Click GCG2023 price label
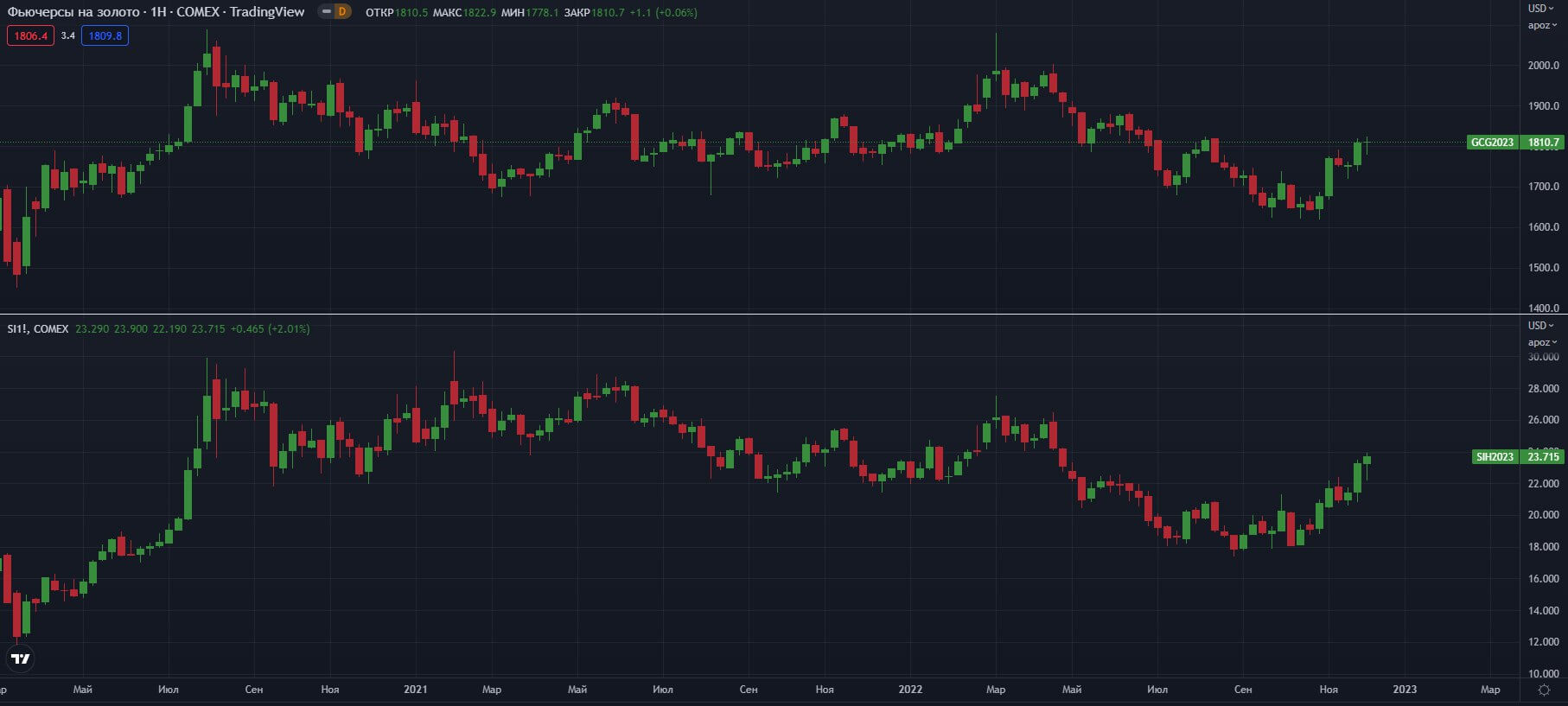1568x706 pixels. [1492, 143]
